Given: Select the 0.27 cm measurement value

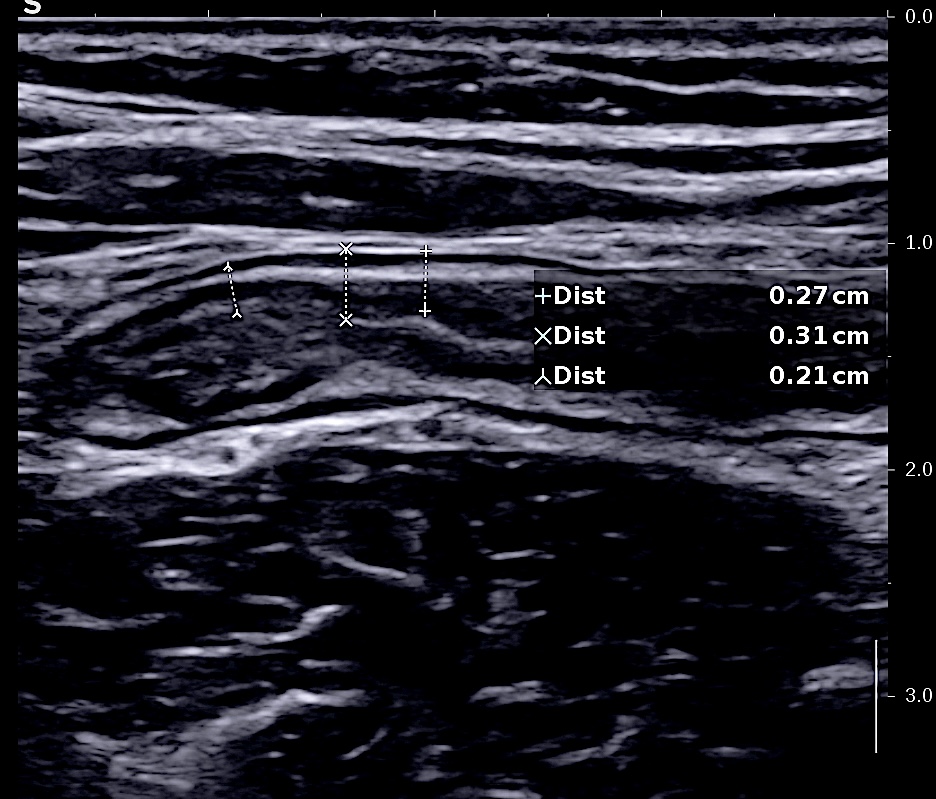Looking at the screenshot, I should (x=818, y=296).
